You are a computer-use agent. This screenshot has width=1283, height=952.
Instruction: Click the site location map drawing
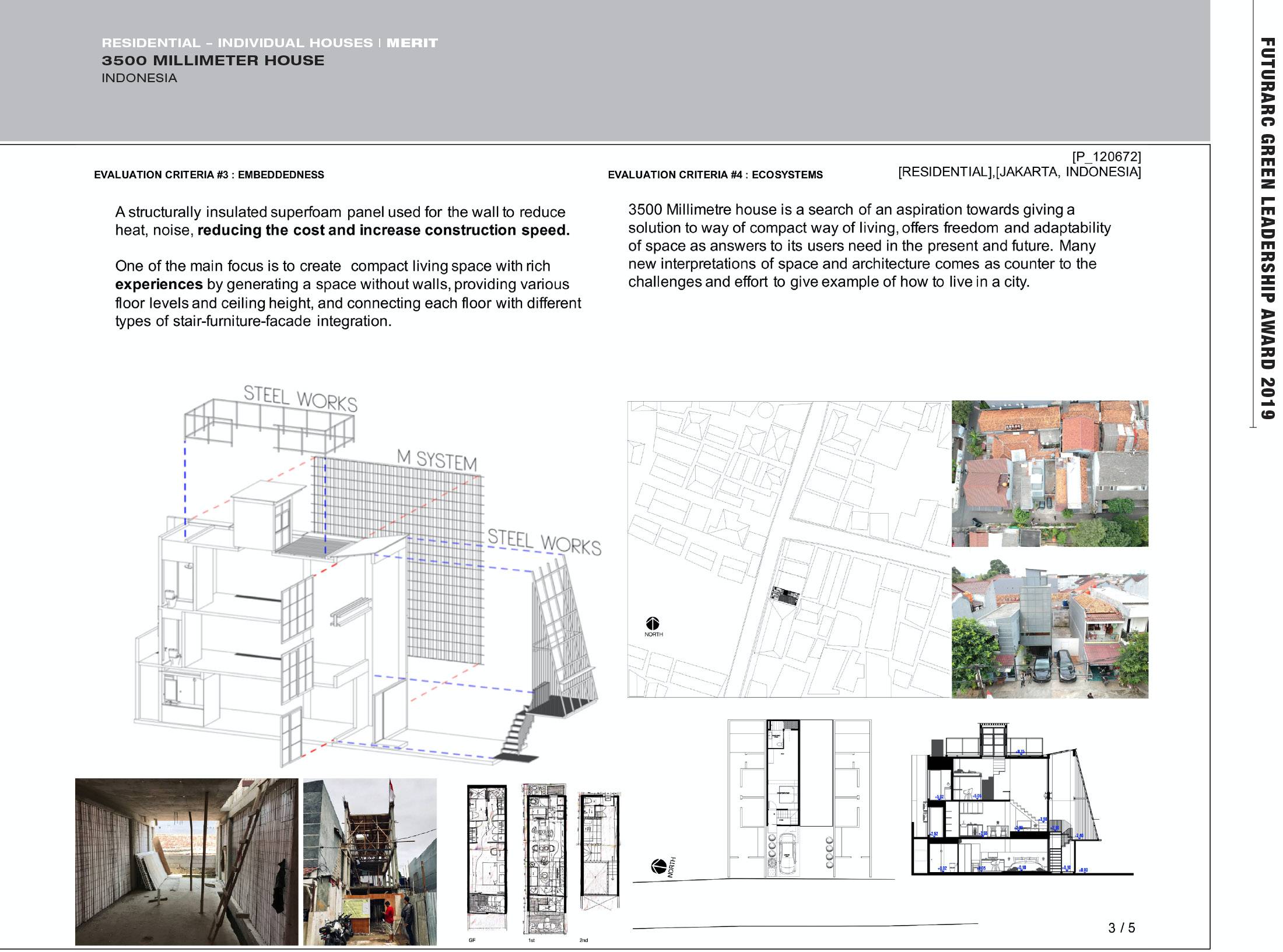(x=788, y=549)
